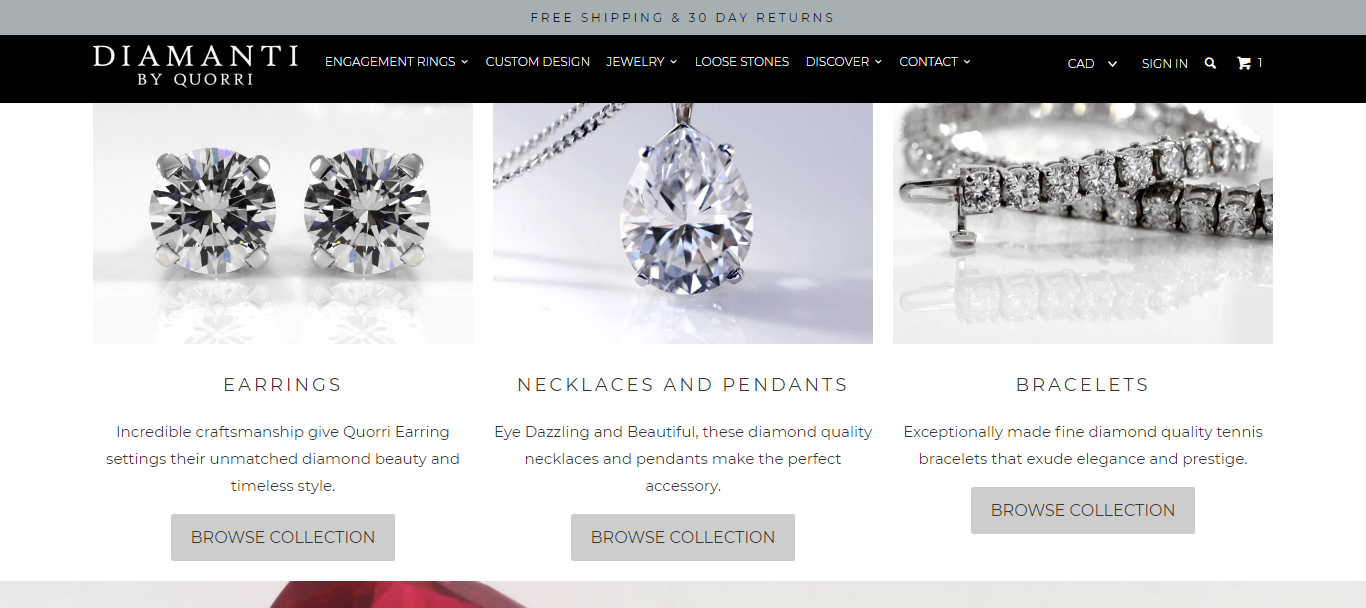This screenshot has width=1366, height=608.
Task: Click the Sign In link
Action: [1165, 63]
